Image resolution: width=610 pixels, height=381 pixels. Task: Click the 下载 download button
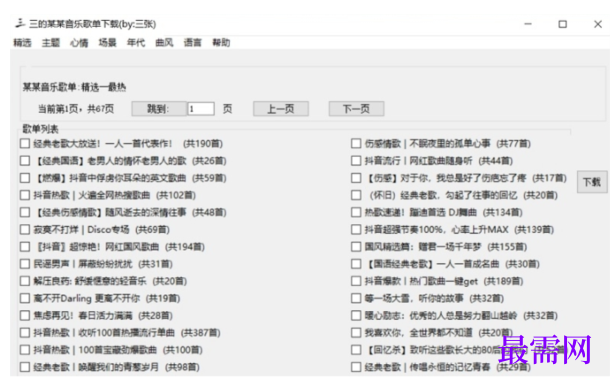tap(592, 182)
